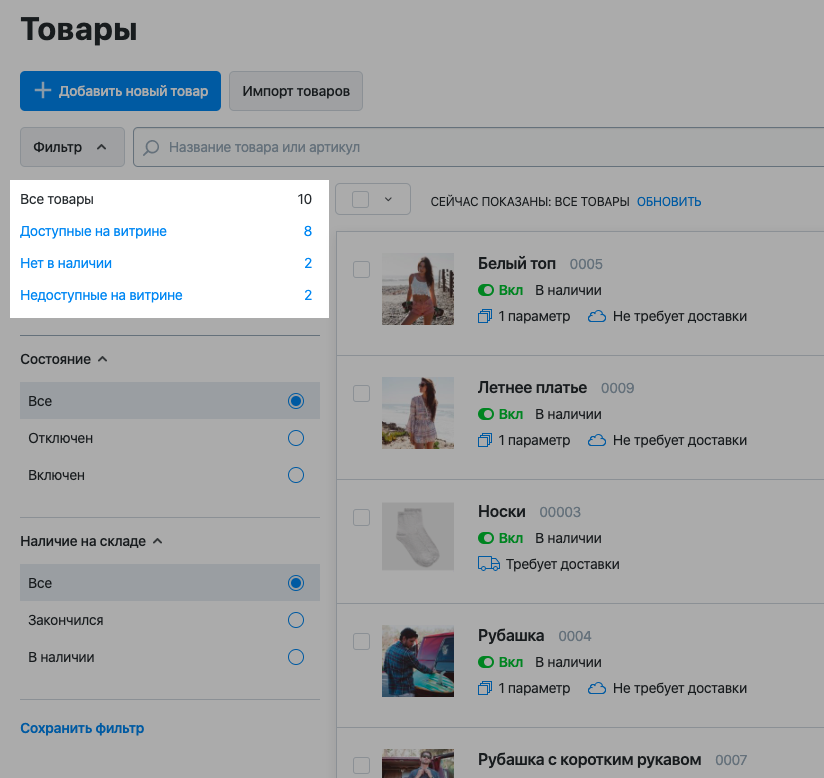The image size is (824, 778).
Task: Click the Импорт товаров button
Action: (296, 91)
